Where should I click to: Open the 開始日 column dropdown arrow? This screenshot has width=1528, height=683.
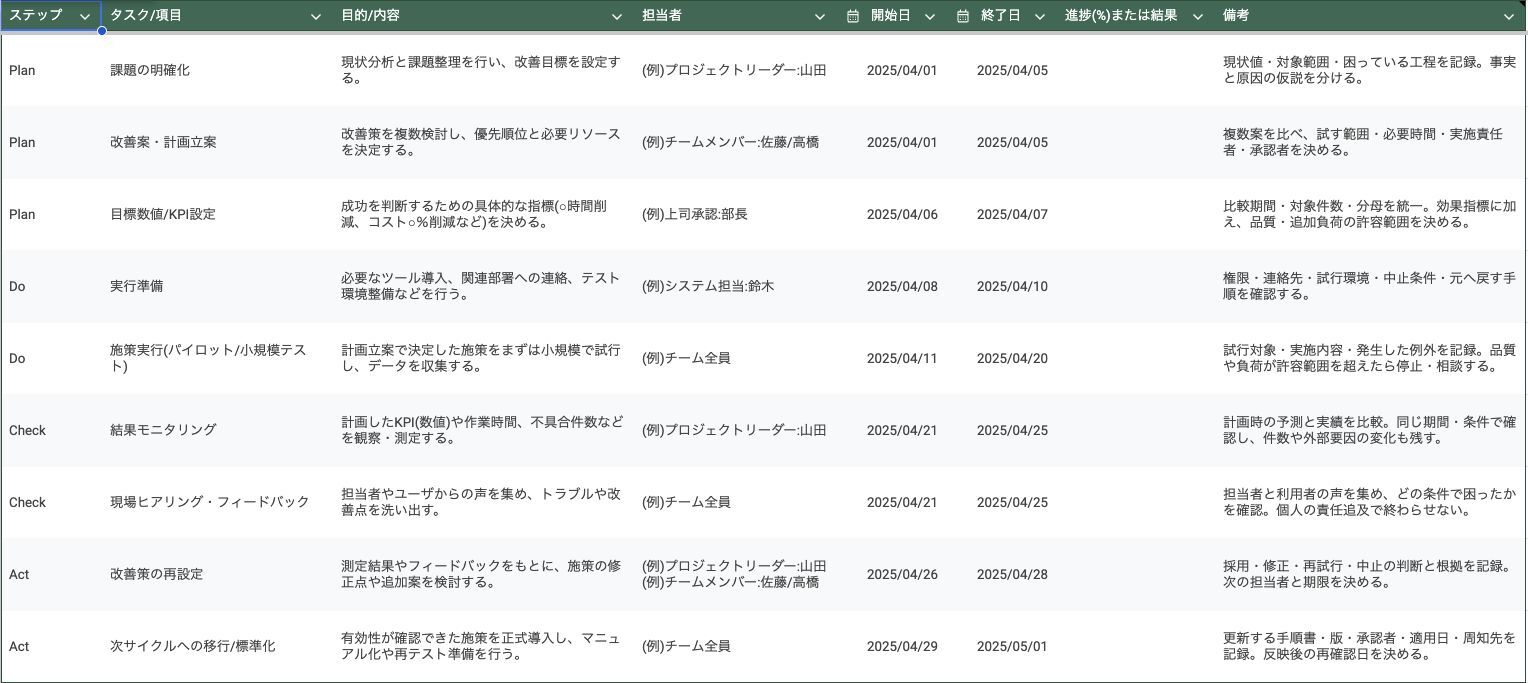930,16
